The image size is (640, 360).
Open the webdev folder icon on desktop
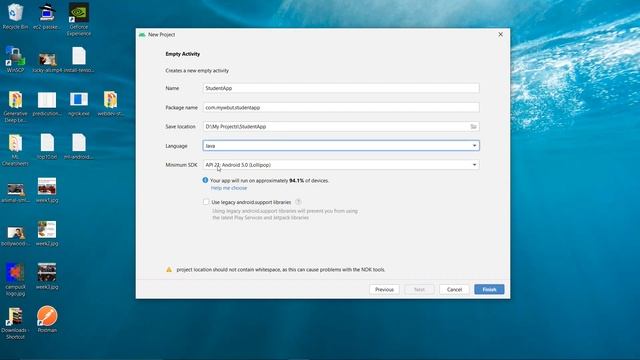tap(110, 100)
